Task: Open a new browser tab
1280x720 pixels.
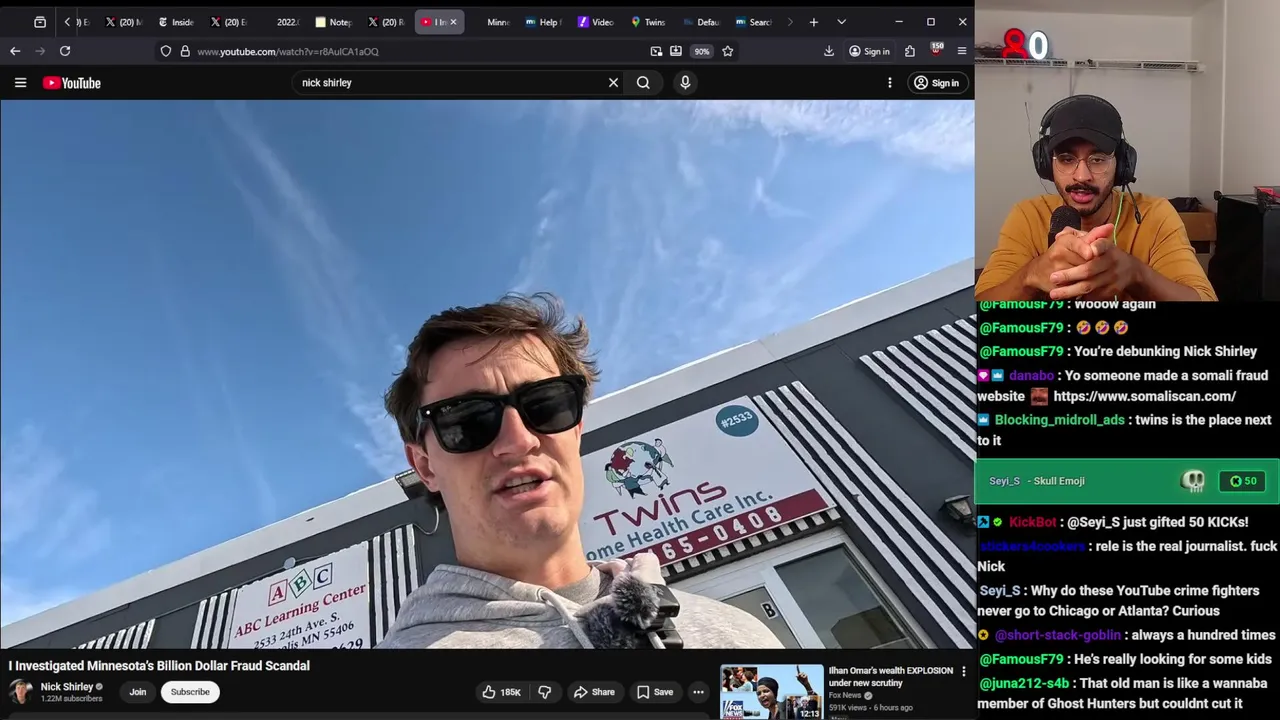Action: pos(814,22)
